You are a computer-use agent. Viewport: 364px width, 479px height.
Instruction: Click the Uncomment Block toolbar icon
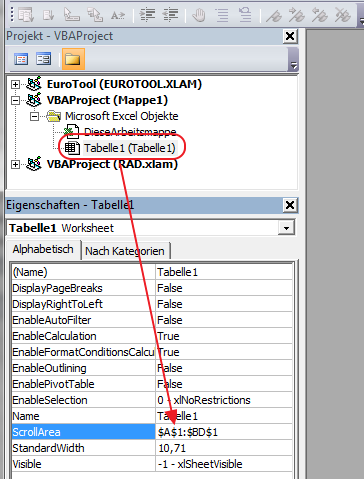point(245,15)
